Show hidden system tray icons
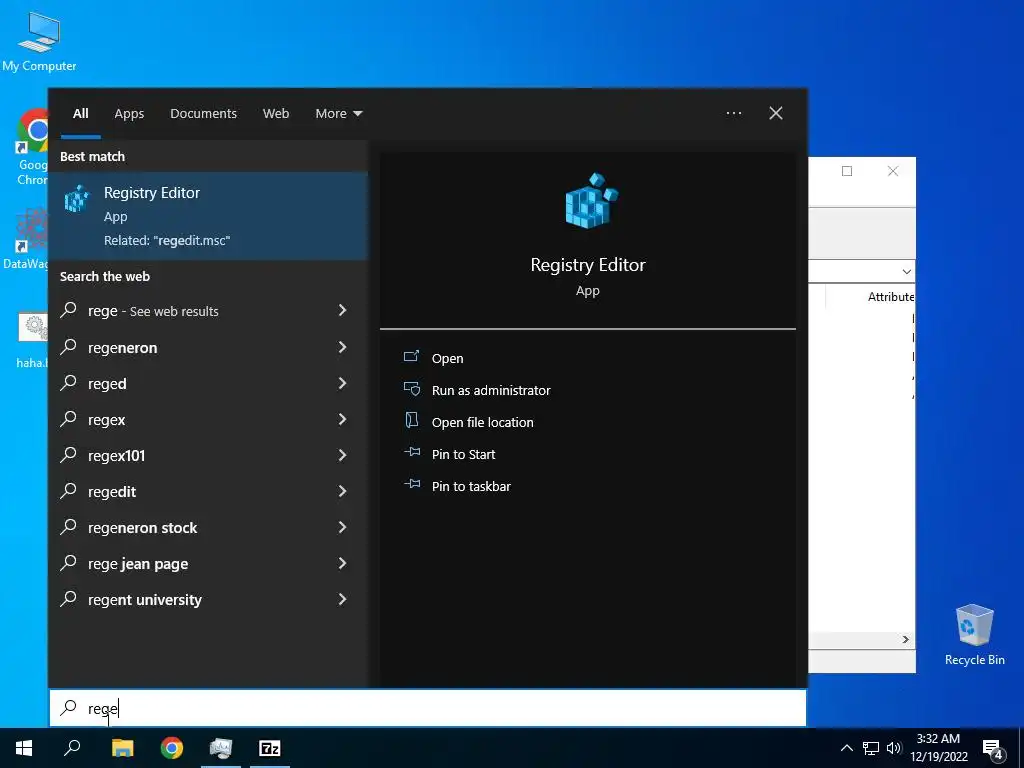Image resolution: width=1024 pixels, height=768 pixels. click(x=846, y=748)
